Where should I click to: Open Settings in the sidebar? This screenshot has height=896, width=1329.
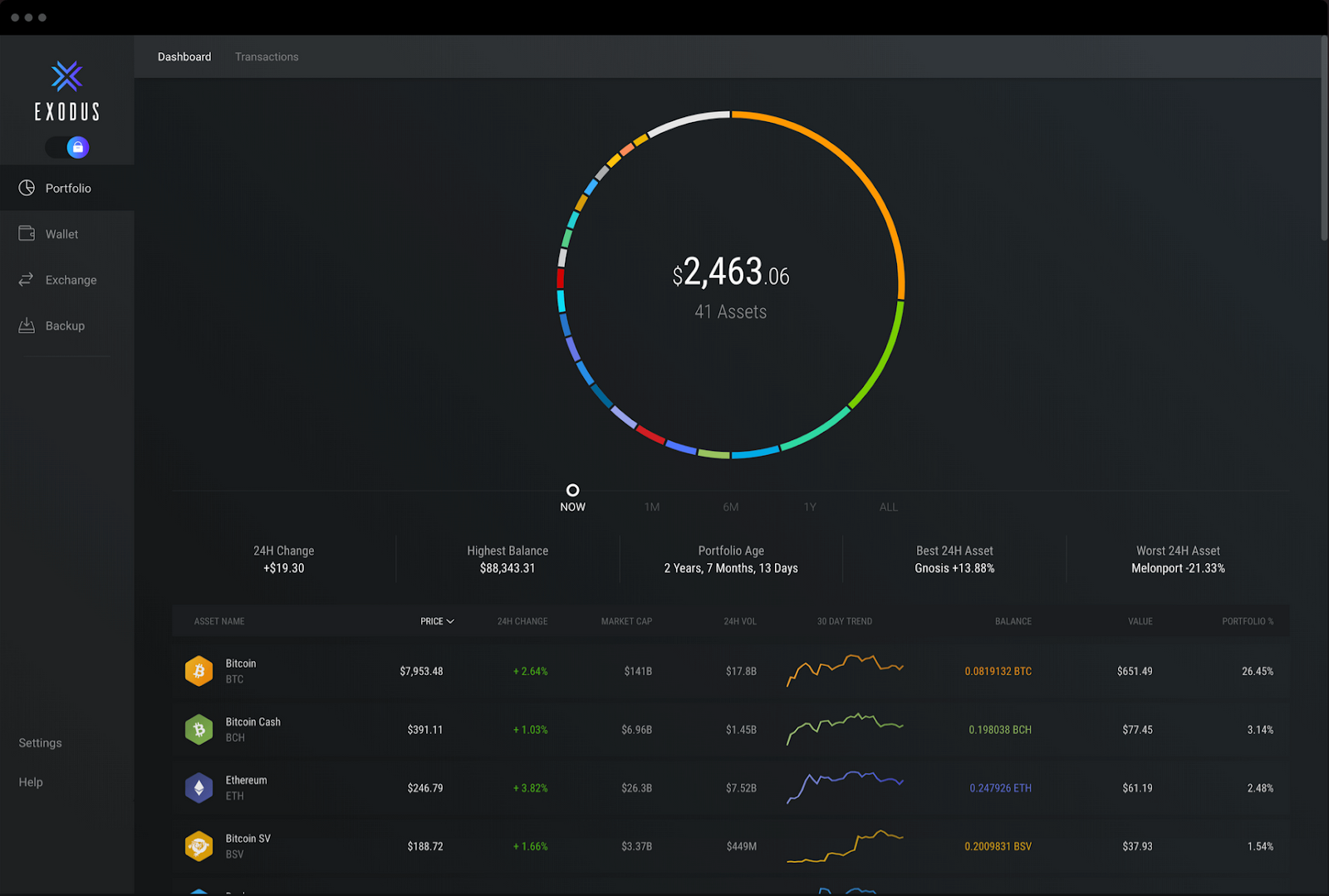click(40, 742)
